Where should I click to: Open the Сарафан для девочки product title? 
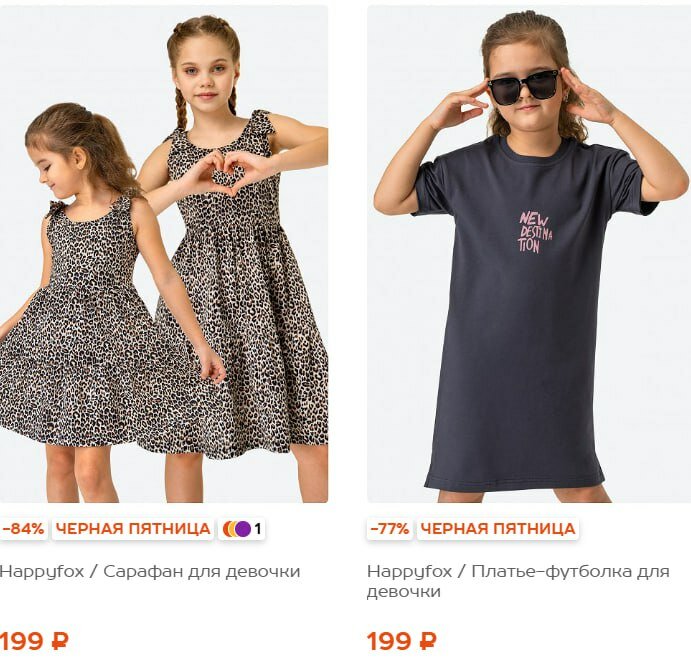tap(202, 571)
